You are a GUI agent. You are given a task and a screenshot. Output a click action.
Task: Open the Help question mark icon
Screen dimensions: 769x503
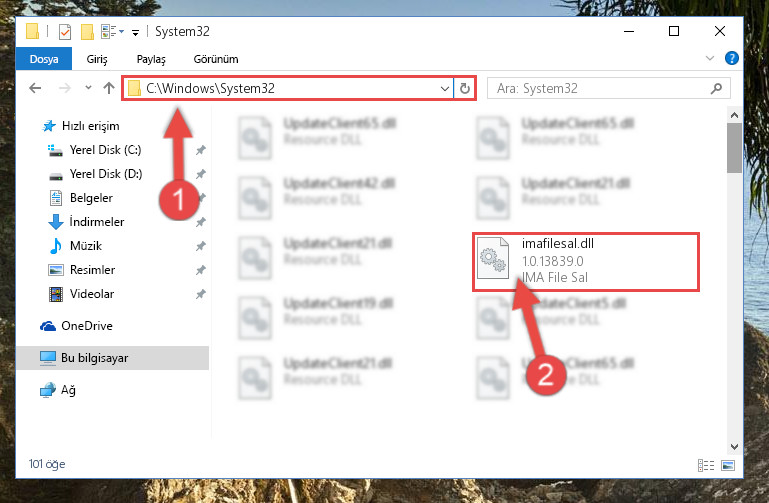pos(731,58)
